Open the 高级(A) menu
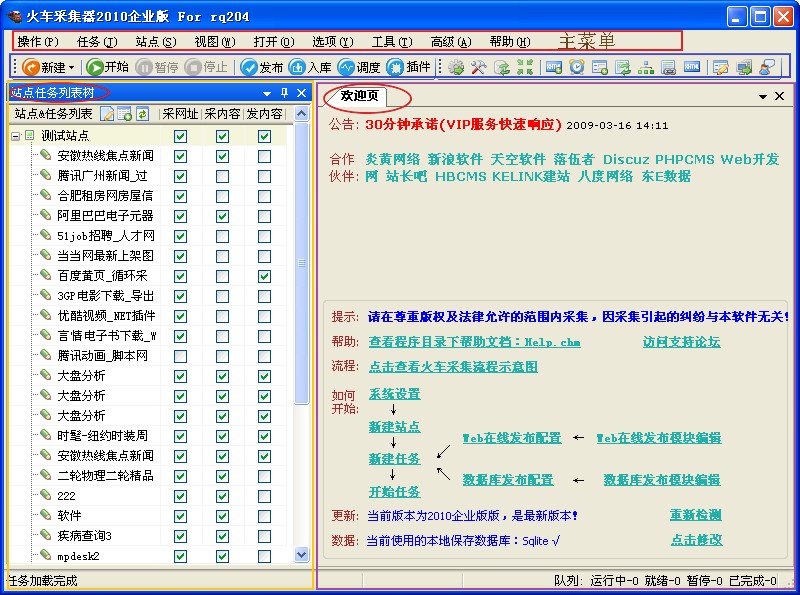This screenshot has width=800, height=595. click(451, 41)
